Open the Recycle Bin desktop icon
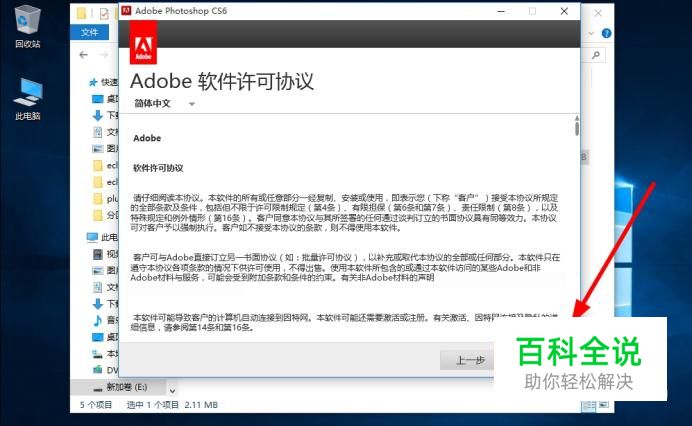Viewport: 692px width, 426px height. click(27, 26)
